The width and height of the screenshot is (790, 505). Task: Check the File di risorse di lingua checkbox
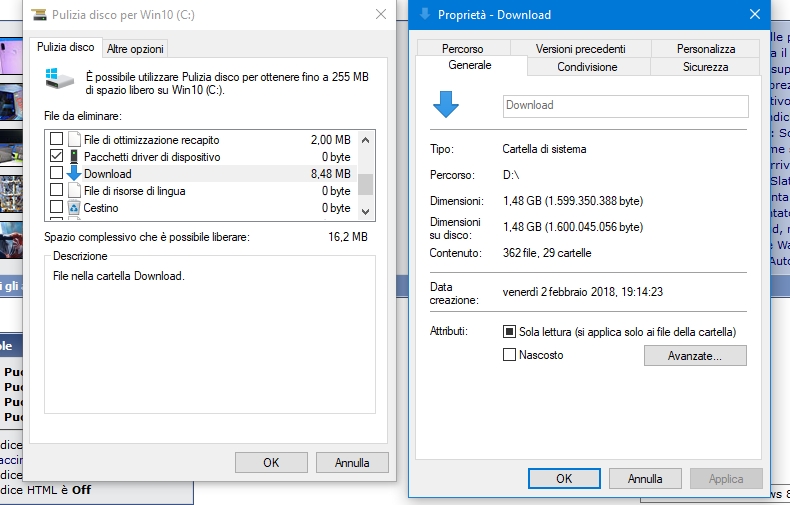[56, 190]
